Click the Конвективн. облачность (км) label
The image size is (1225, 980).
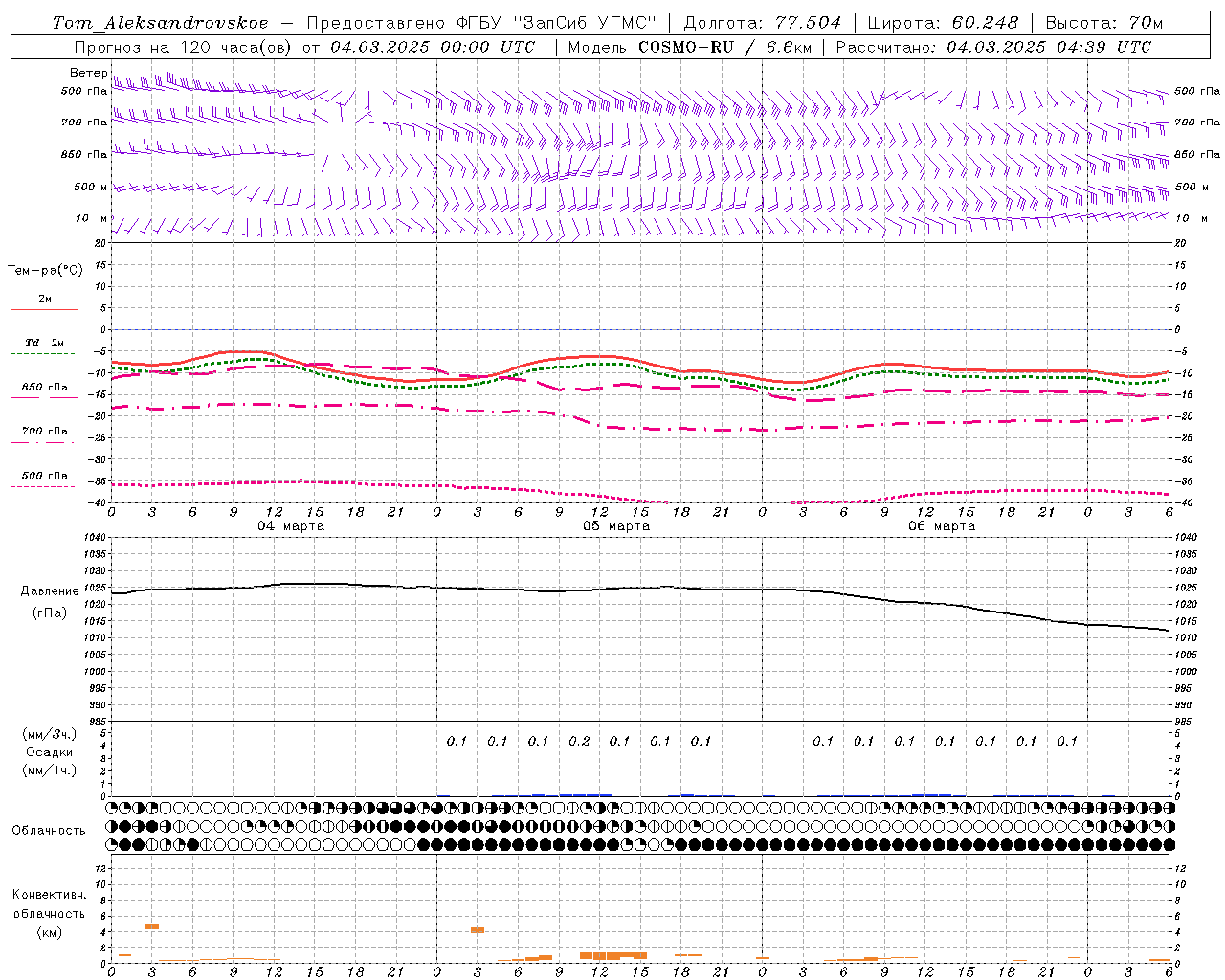coord(49,913)
